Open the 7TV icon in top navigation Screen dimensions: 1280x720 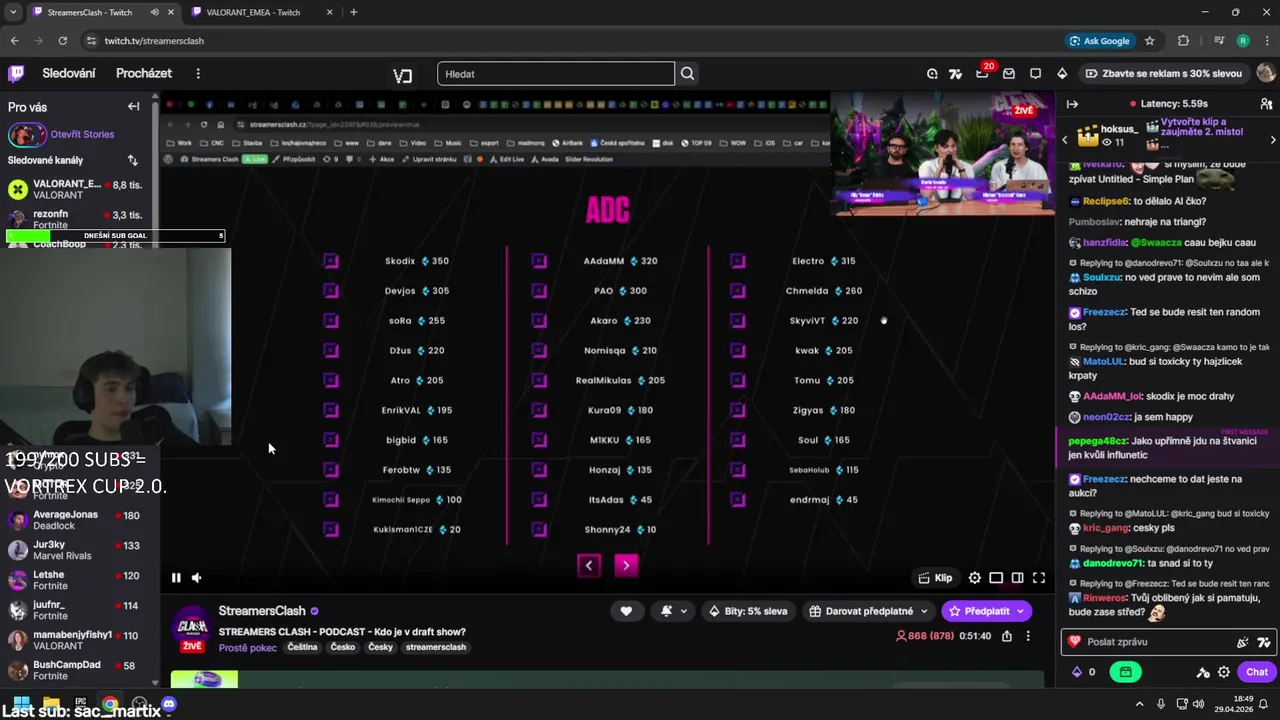tap(955, 73)
